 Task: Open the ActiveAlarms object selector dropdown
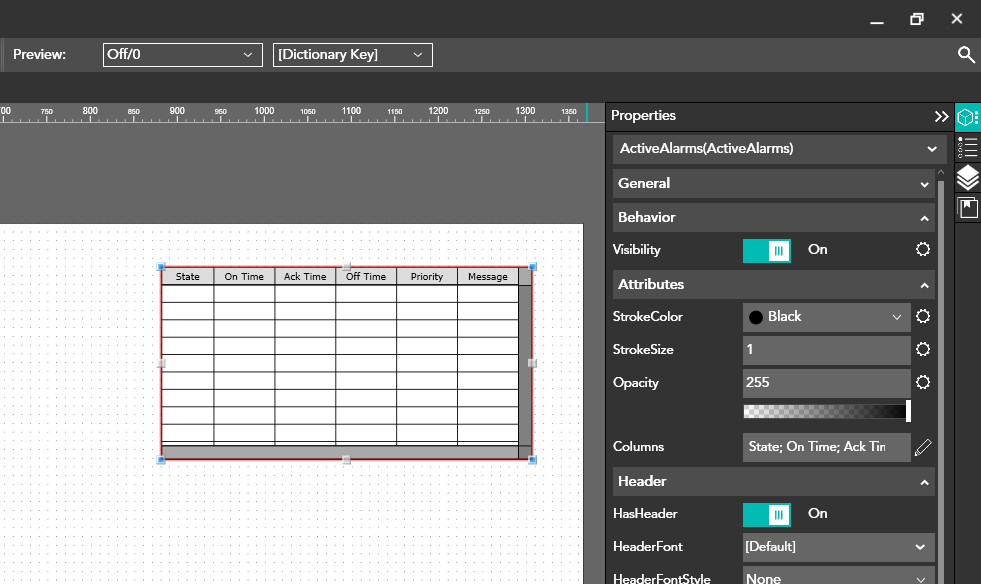[779, 149]
